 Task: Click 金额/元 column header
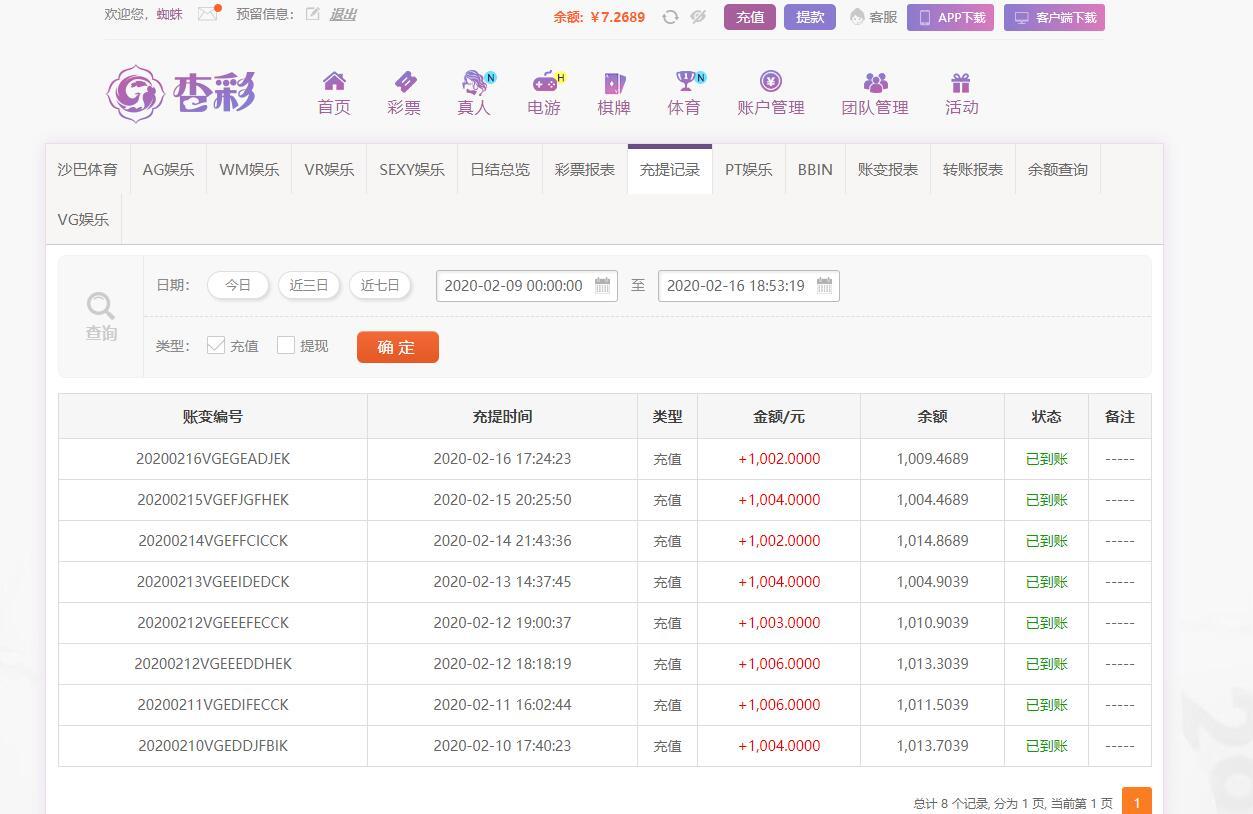(779, 416)
